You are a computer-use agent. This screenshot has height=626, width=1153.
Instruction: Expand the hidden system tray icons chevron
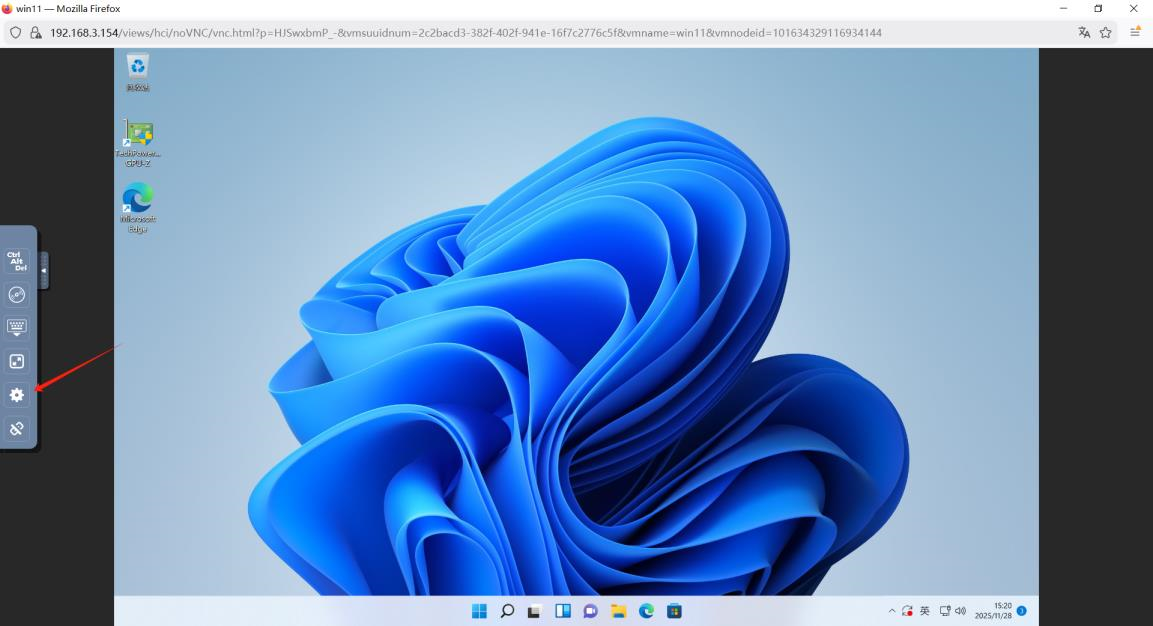click(892, 611)
